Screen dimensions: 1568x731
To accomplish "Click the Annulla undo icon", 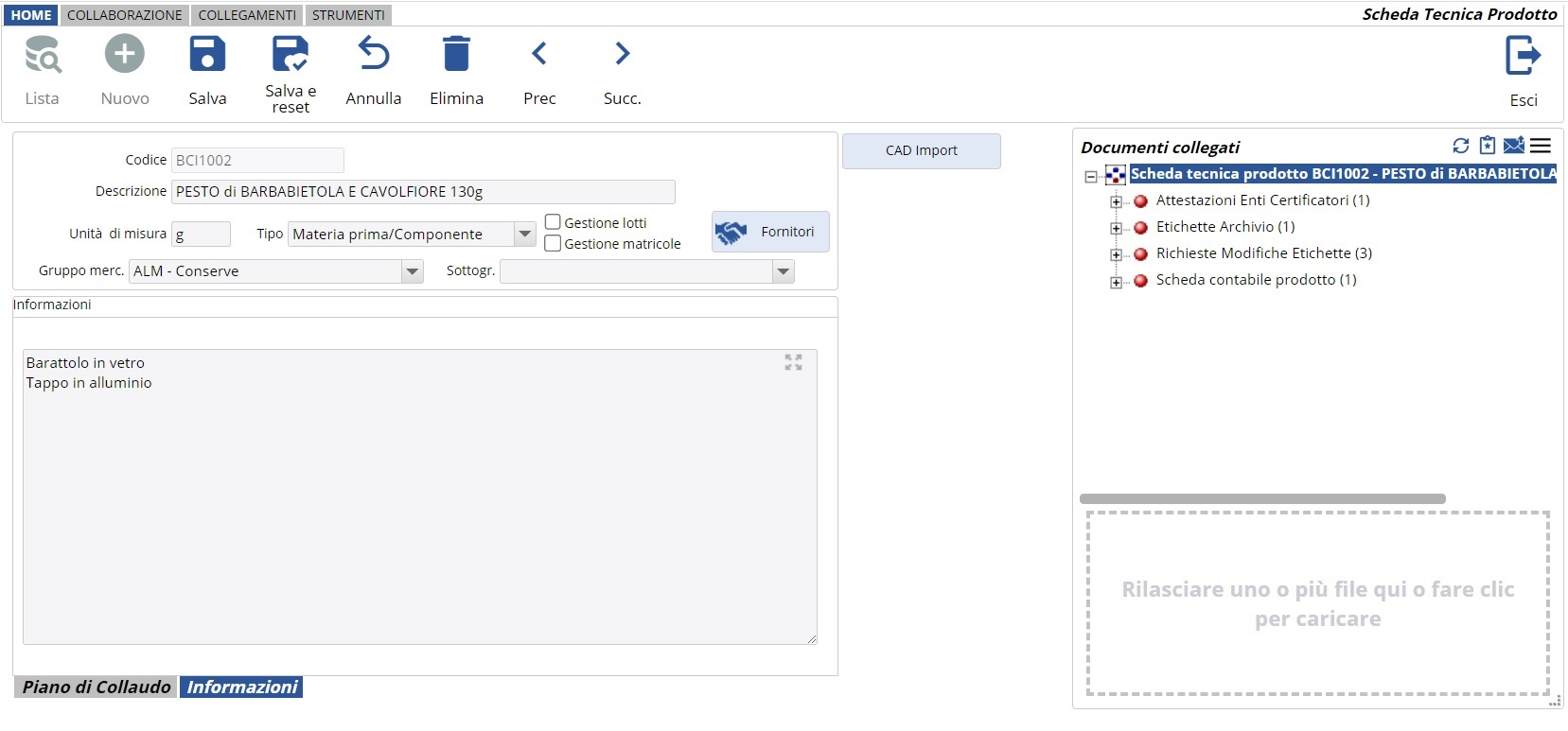I will point(373,55).
